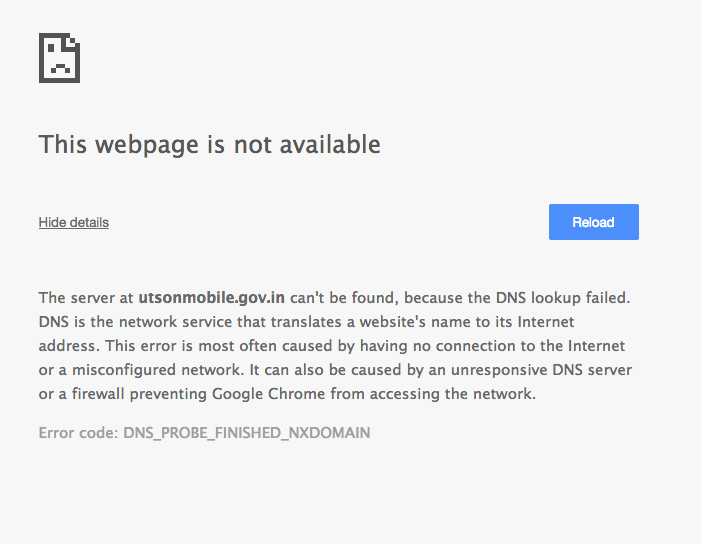This screenshot has height=544, width=701.
Task: Click the "This webpage is not available" heading
Action: (209, 144)
